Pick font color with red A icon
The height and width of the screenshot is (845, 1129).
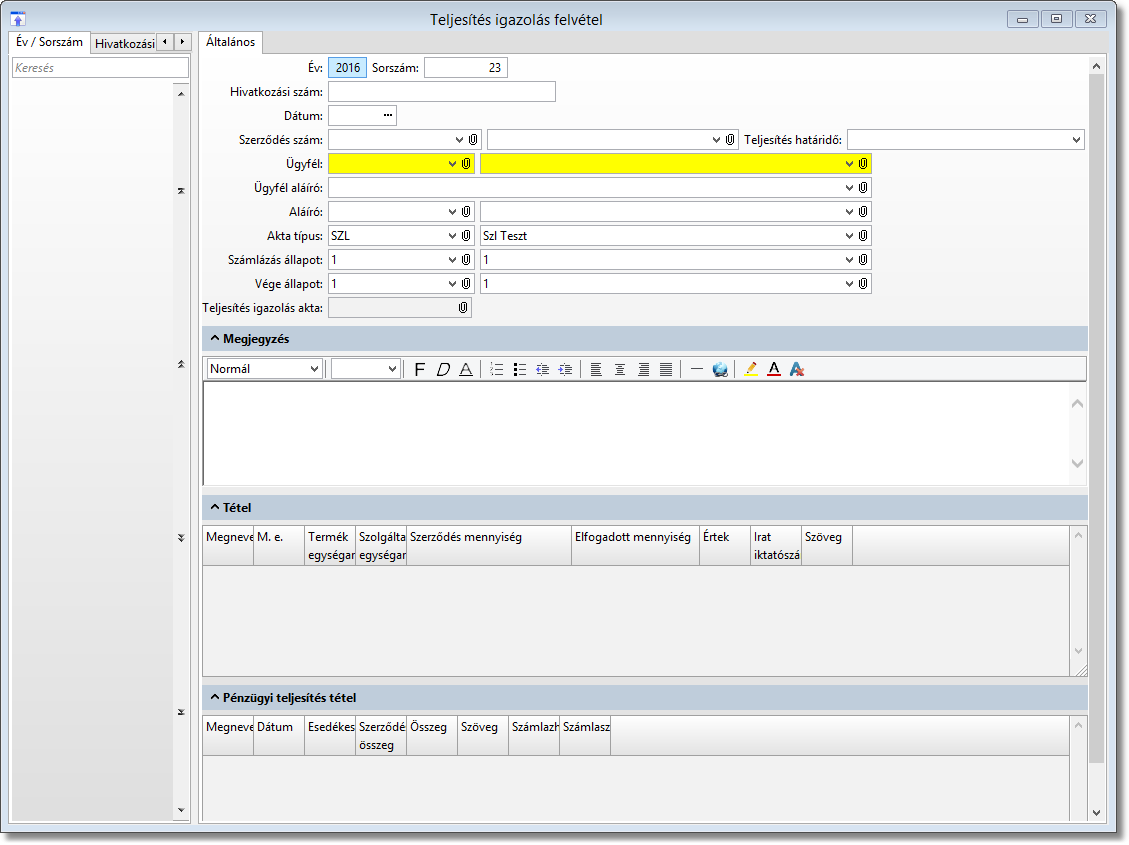(x=773, y=369)
